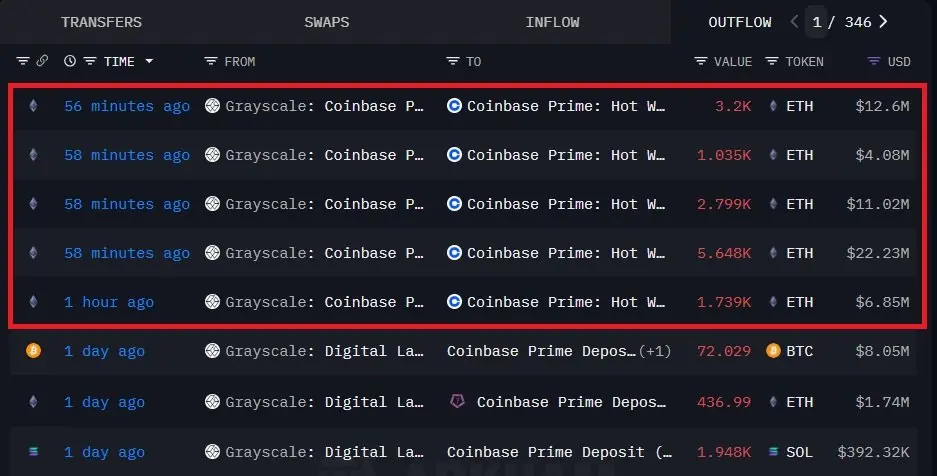The image size is (937, 476).
Task: Click Coinbase logo icon in $4.08M row
Action: (x=454, y=155)
